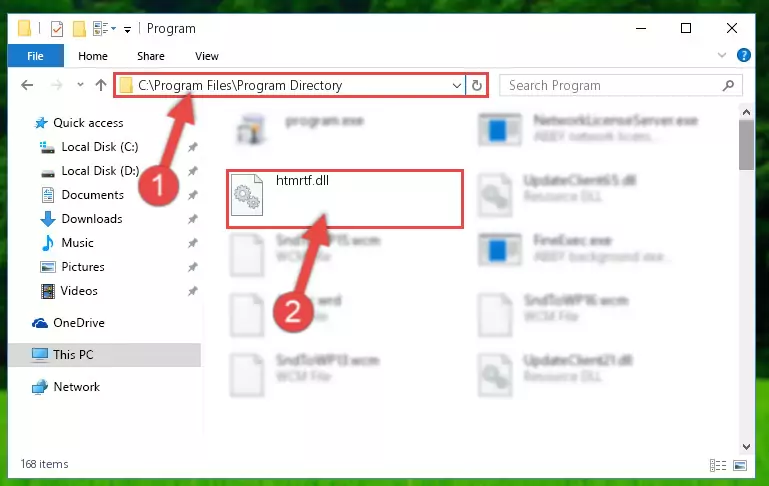Select the htmrtf.dll file icon
Viewport: 769px width, 486px height.
247,195
